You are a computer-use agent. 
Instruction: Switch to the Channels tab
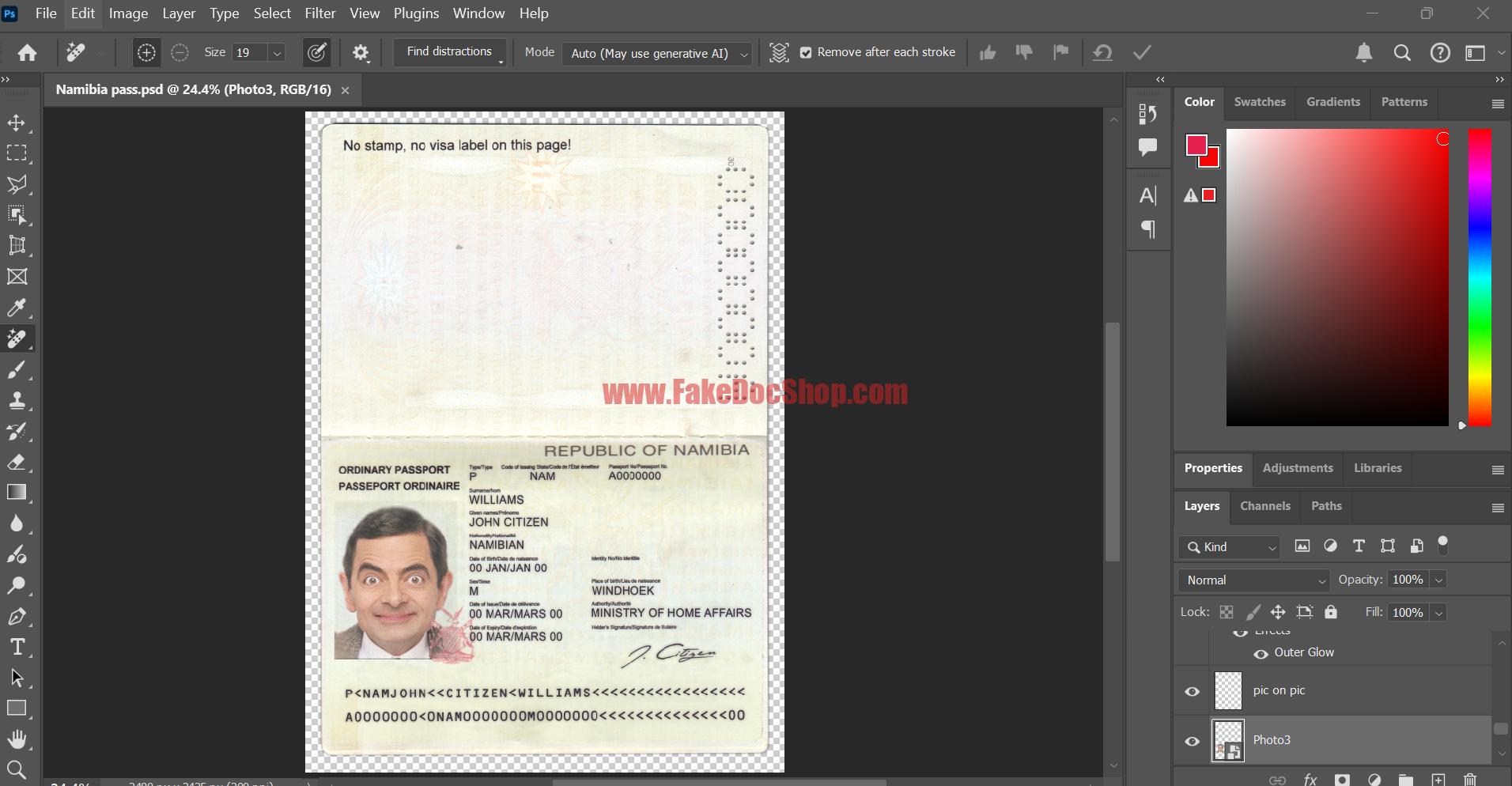tap(1265, 506)
